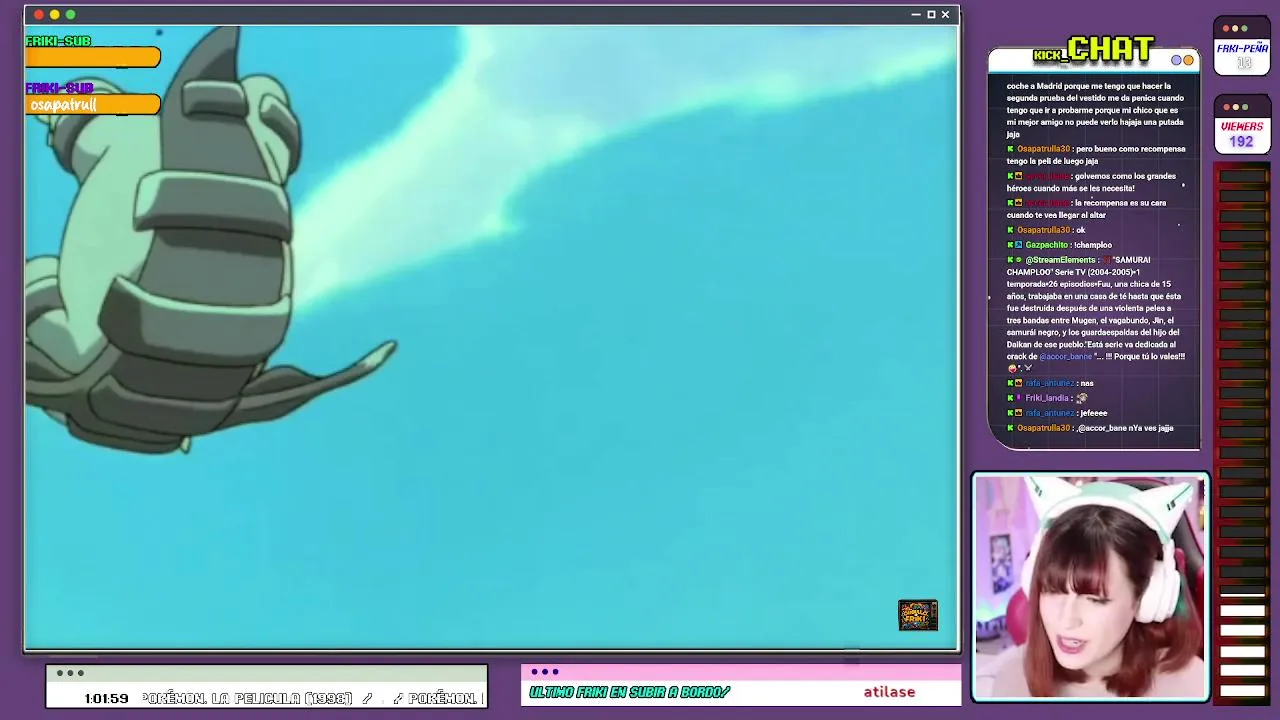Open Gazpachito's profile from chat

[x=1046, y=245]
